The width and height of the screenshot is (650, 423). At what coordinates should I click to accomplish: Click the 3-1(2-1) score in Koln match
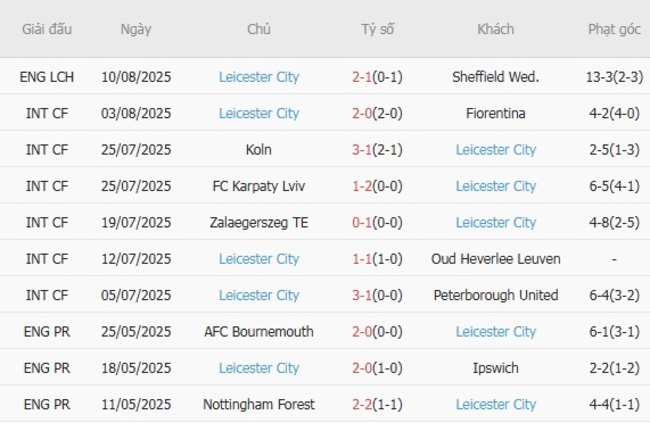pyautogui.click(x=377, y=150)
